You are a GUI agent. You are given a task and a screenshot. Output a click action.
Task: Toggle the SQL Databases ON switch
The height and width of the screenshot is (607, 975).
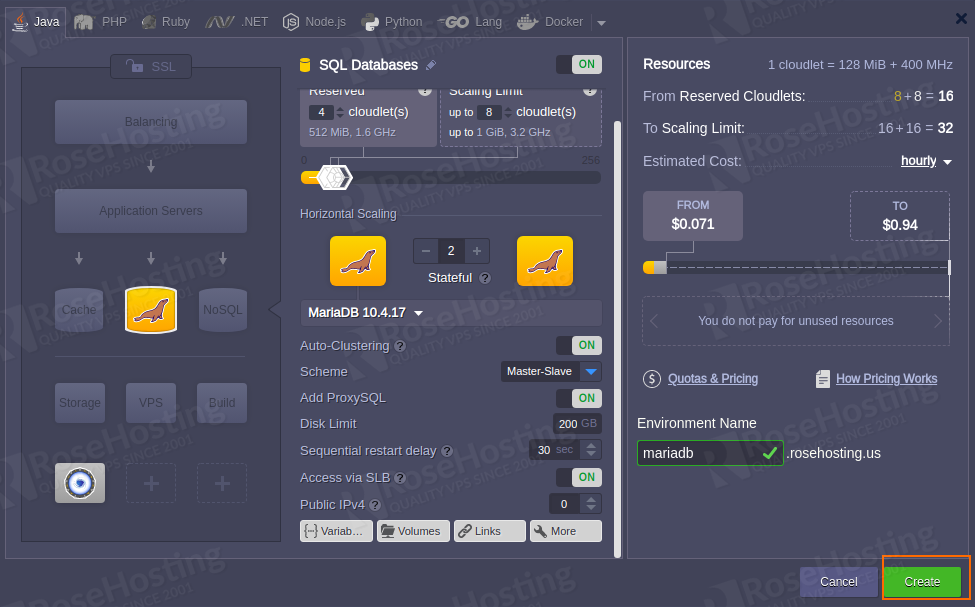pyautogui.click(x=578, y=65)
